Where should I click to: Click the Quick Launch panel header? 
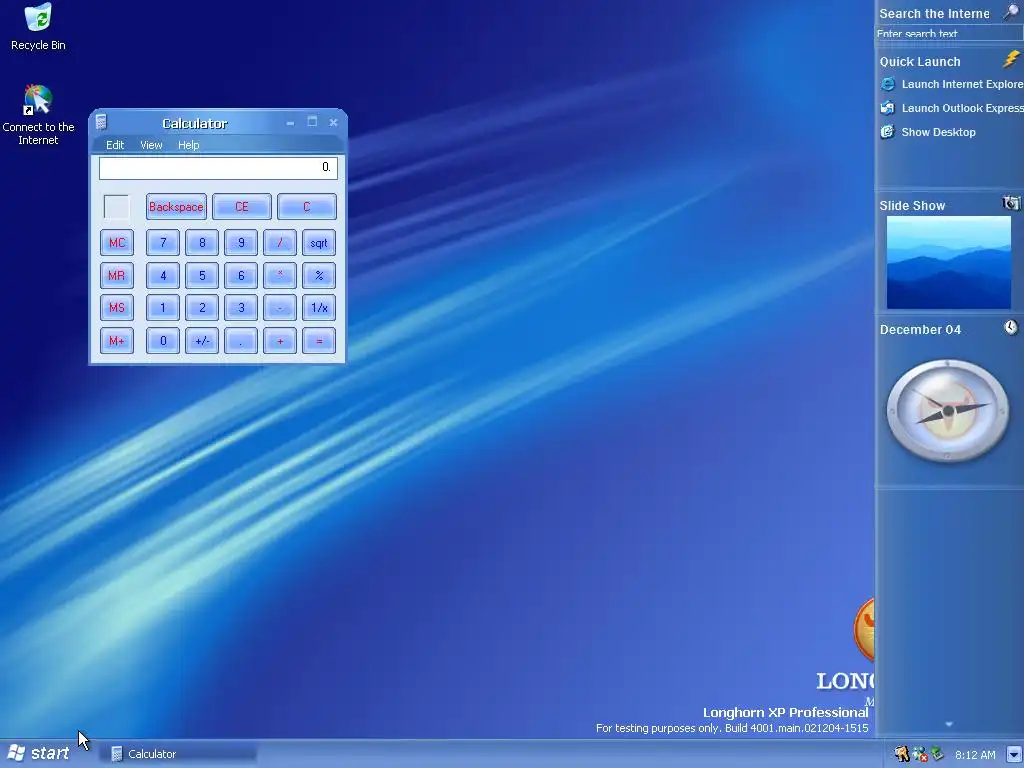point(920,61)
